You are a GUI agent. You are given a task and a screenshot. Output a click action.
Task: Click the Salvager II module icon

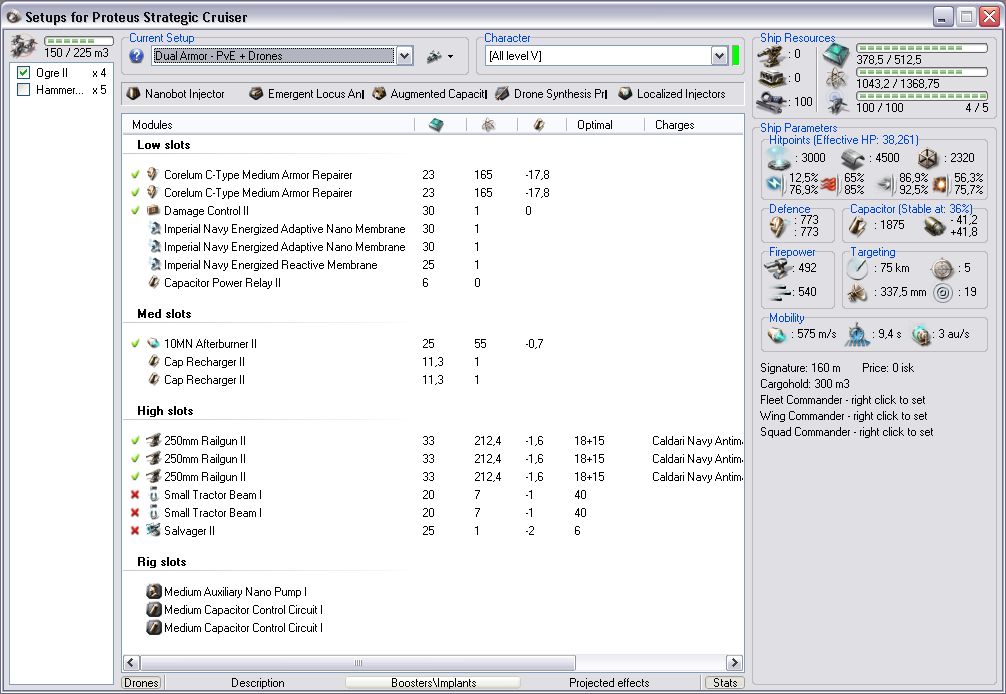(x=153, y=530)
